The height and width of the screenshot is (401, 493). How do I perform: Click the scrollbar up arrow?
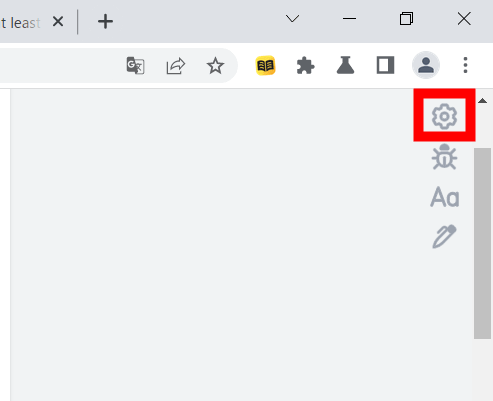pos(482,101)
